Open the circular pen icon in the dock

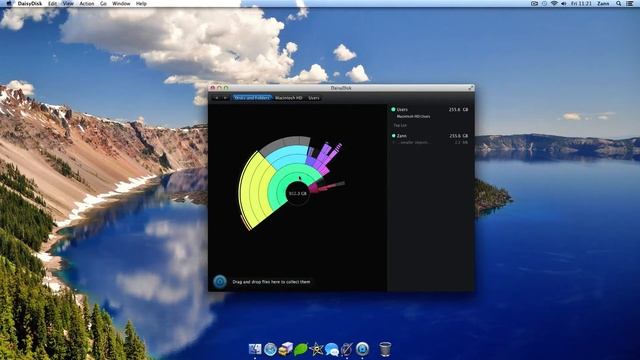(347, 349)
